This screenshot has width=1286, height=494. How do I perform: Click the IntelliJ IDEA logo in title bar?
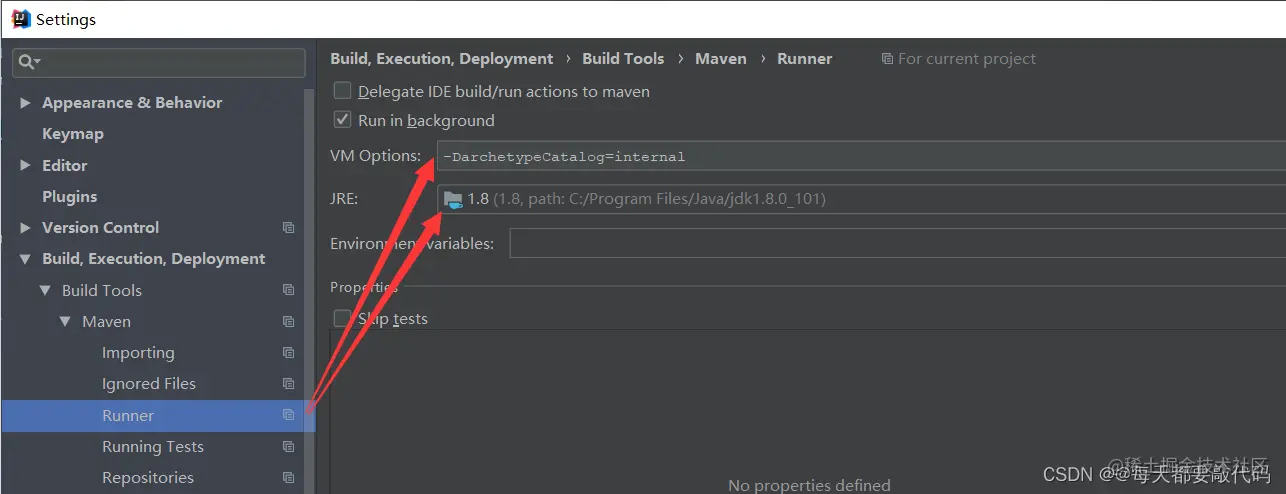click(21, 18)
